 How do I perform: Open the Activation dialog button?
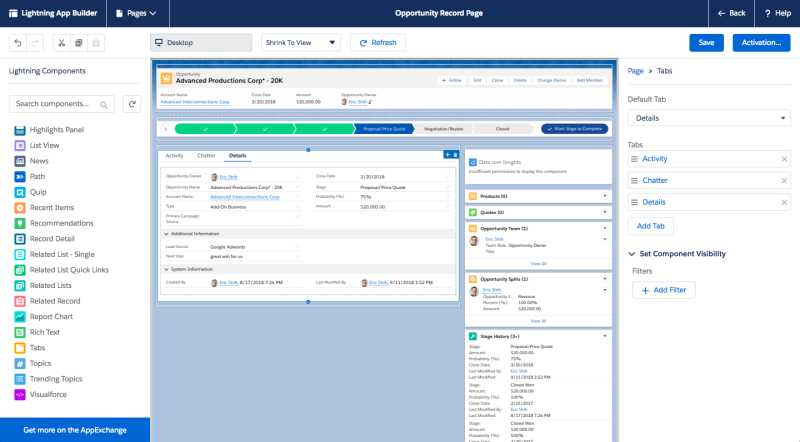(x=761, y=43)
